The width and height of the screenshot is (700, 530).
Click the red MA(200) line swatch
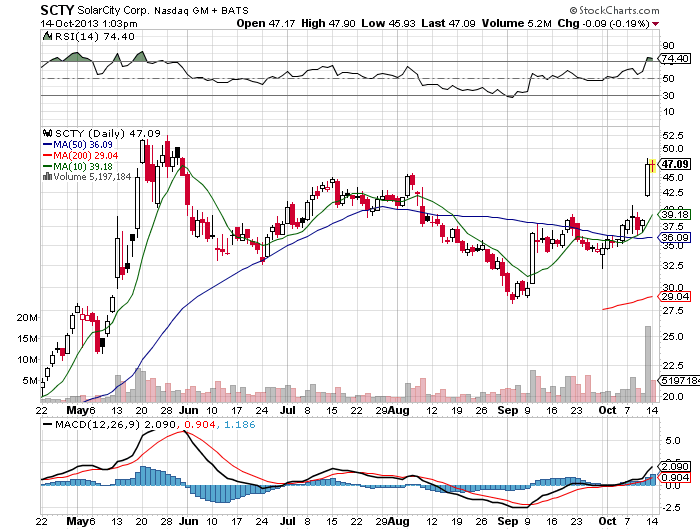click(47, 155)
